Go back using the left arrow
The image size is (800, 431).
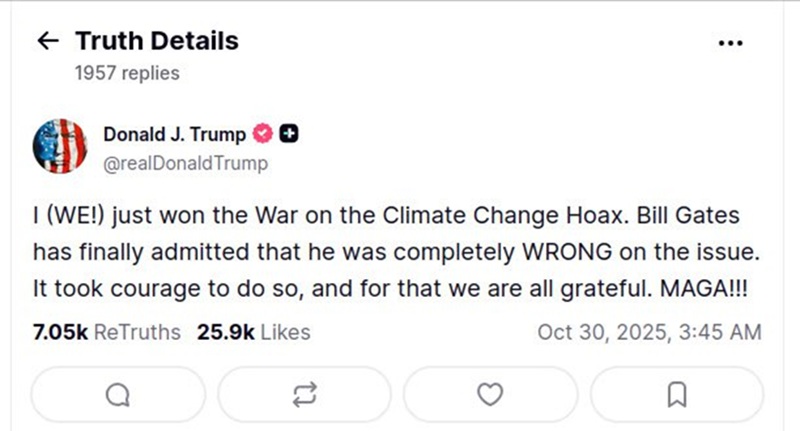pos(46,41)
